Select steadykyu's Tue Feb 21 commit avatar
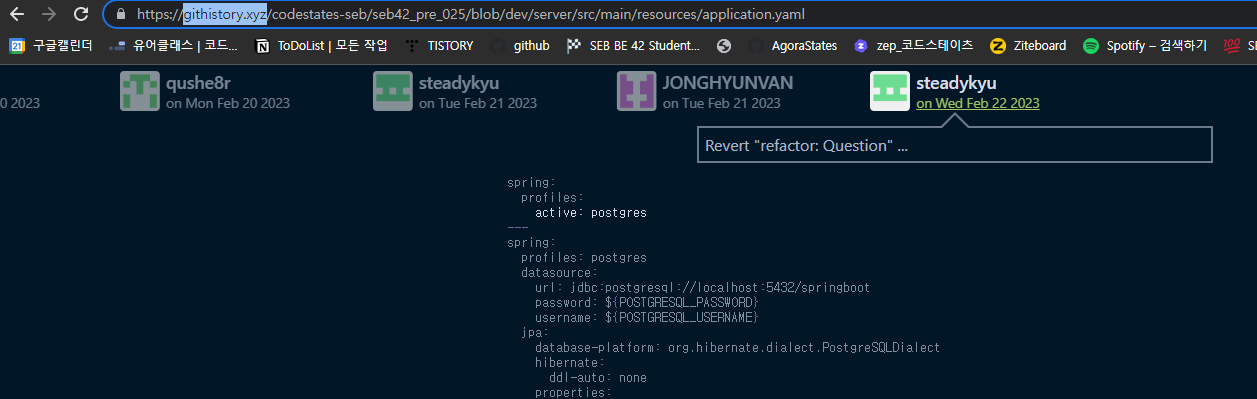1257x399 pixels. pos(393,92)
